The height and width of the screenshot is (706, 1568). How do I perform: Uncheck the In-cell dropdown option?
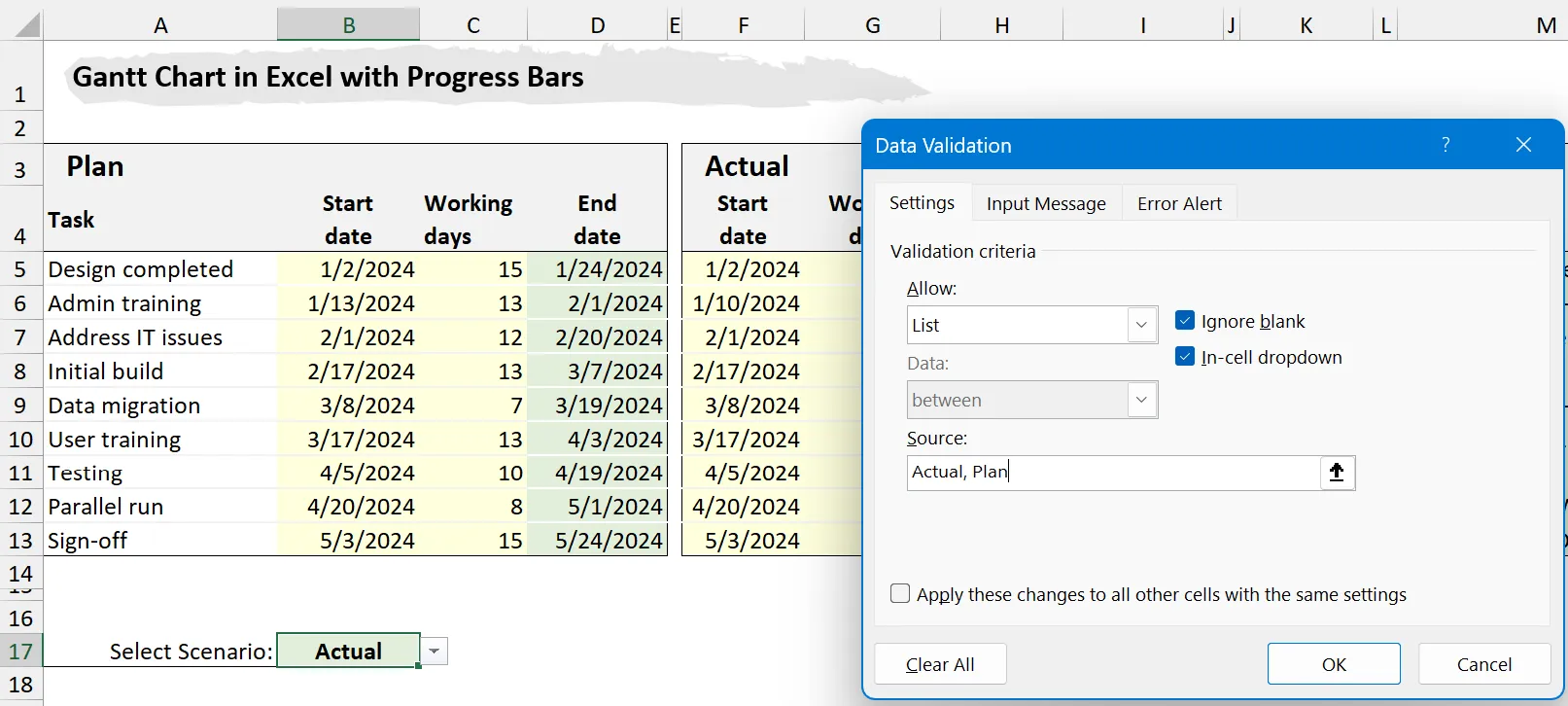pos(1184,357)
